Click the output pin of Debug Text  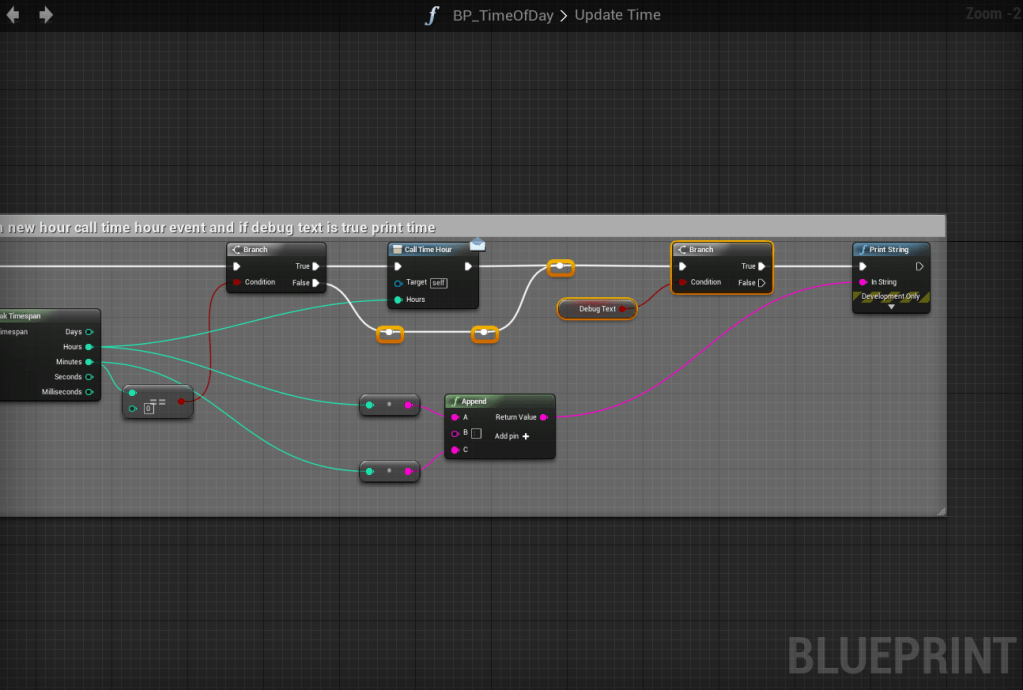pyautogui.click(x=622, y=308)
